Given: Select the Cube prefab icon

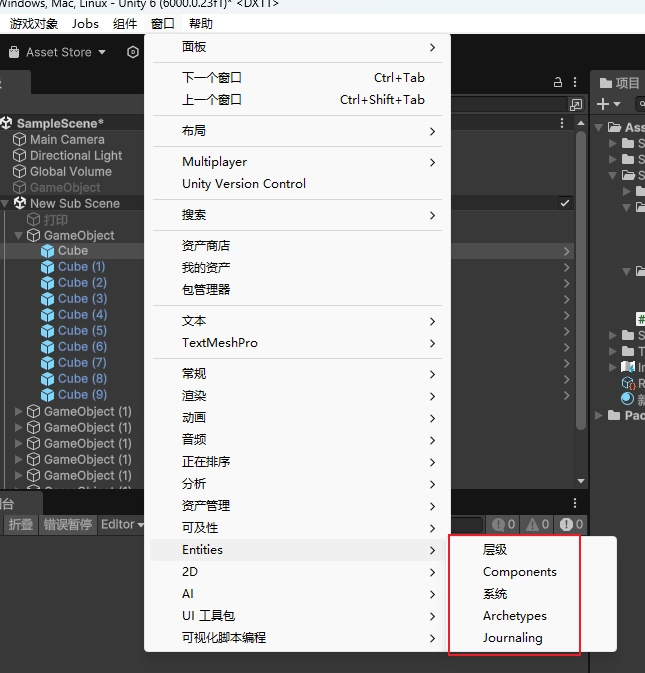Looking at the screenshot, I should 47,251.
